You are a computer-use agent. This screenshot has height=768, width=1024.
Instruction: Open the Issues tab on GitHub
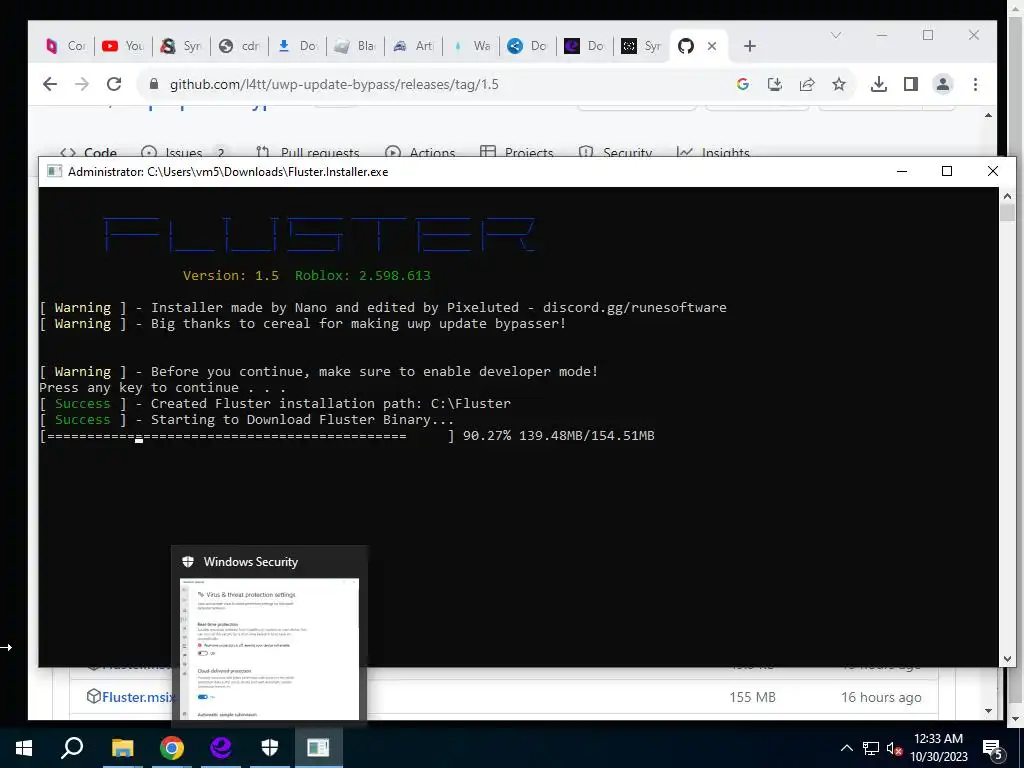tap(184, 152)
